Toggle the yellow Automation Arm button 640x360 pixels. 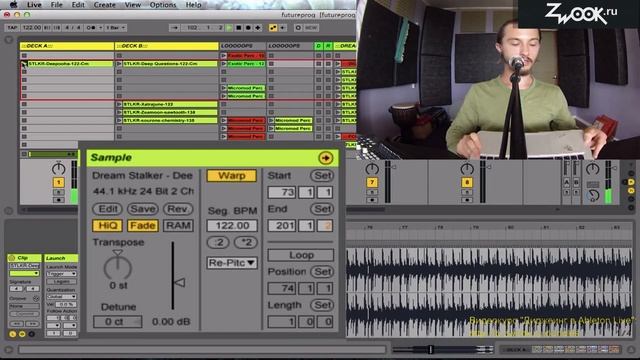(x=273, y=28)
